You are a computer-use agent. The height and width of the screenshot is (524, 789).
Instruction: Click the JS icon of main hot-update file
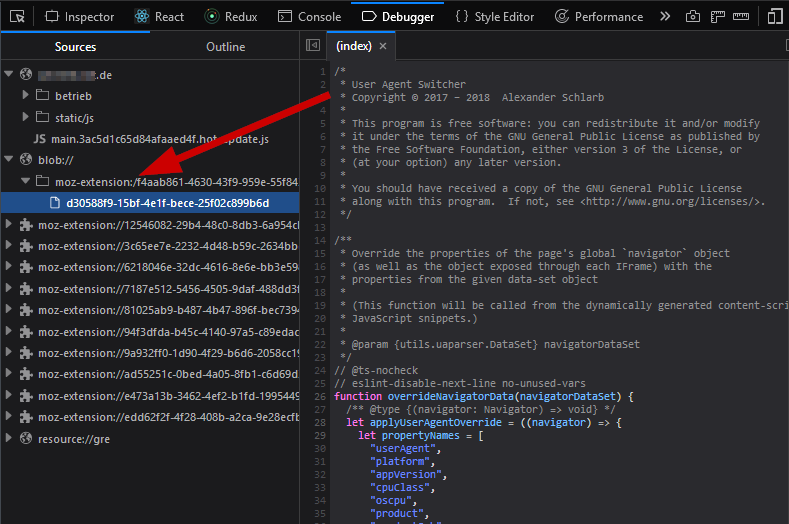pos(40,139)
